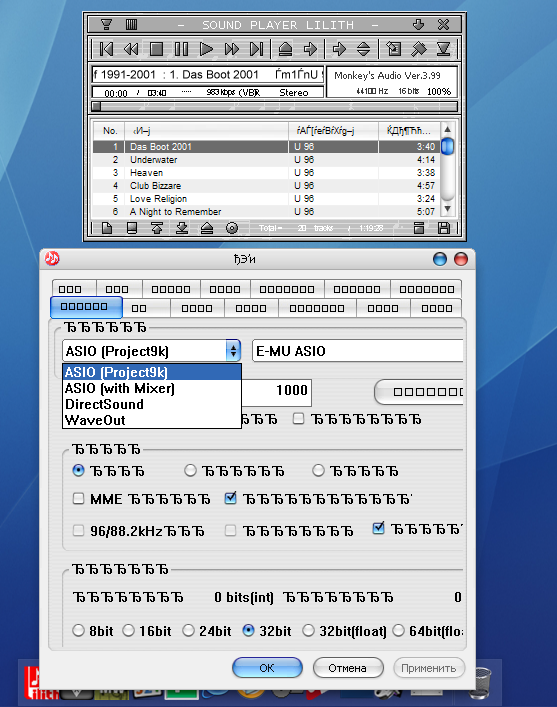Click the down-arrow tray icon in Lilith title bar
This screenshot has height=707, width=557.
[418, 24]
